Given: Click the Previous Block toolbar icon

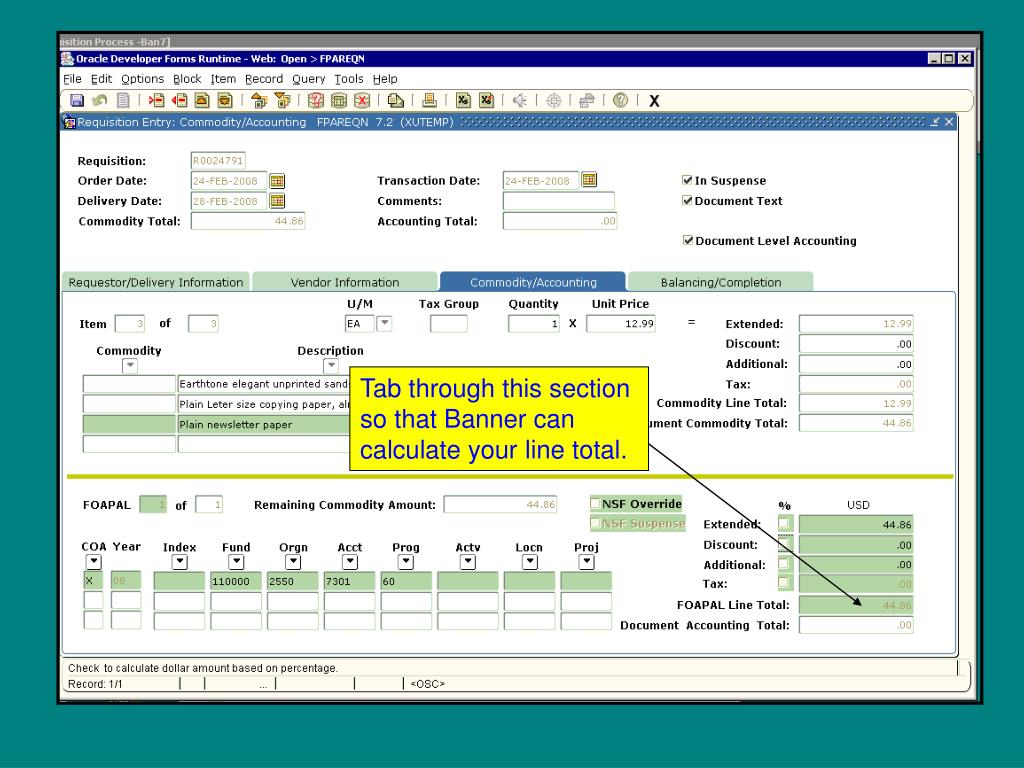Looking at the screenshot, I should tap(259, 101).
